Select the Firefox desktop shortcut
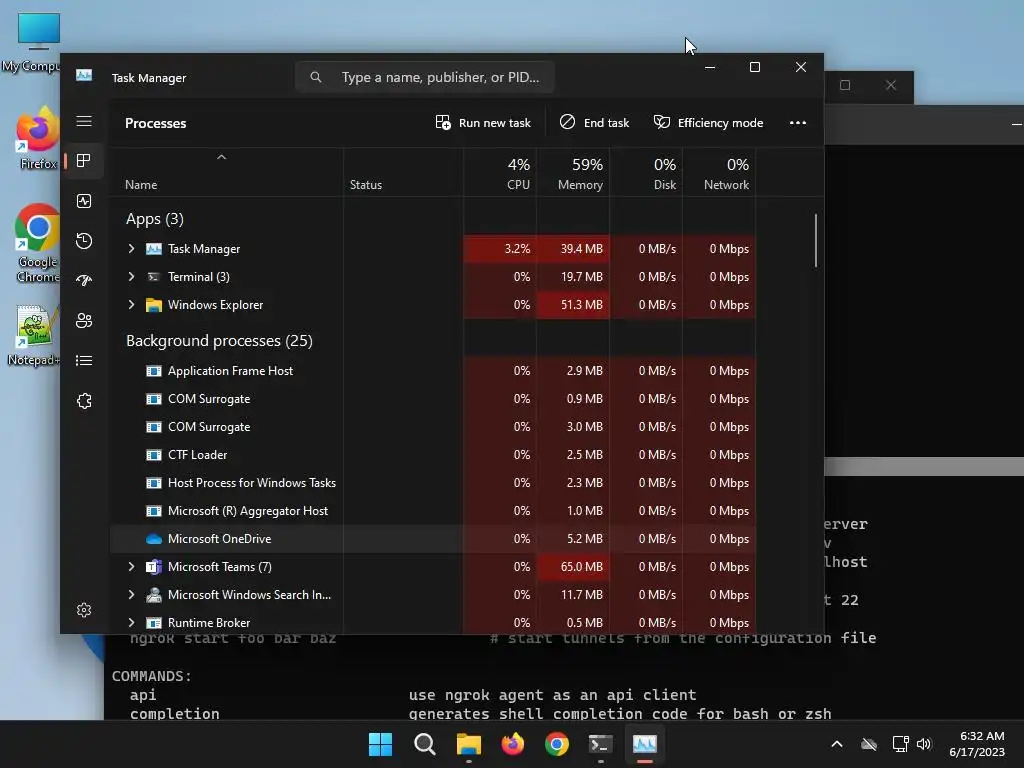This screenshot has width=1024, height=768. pyautogui.click(x=37, y=139)
